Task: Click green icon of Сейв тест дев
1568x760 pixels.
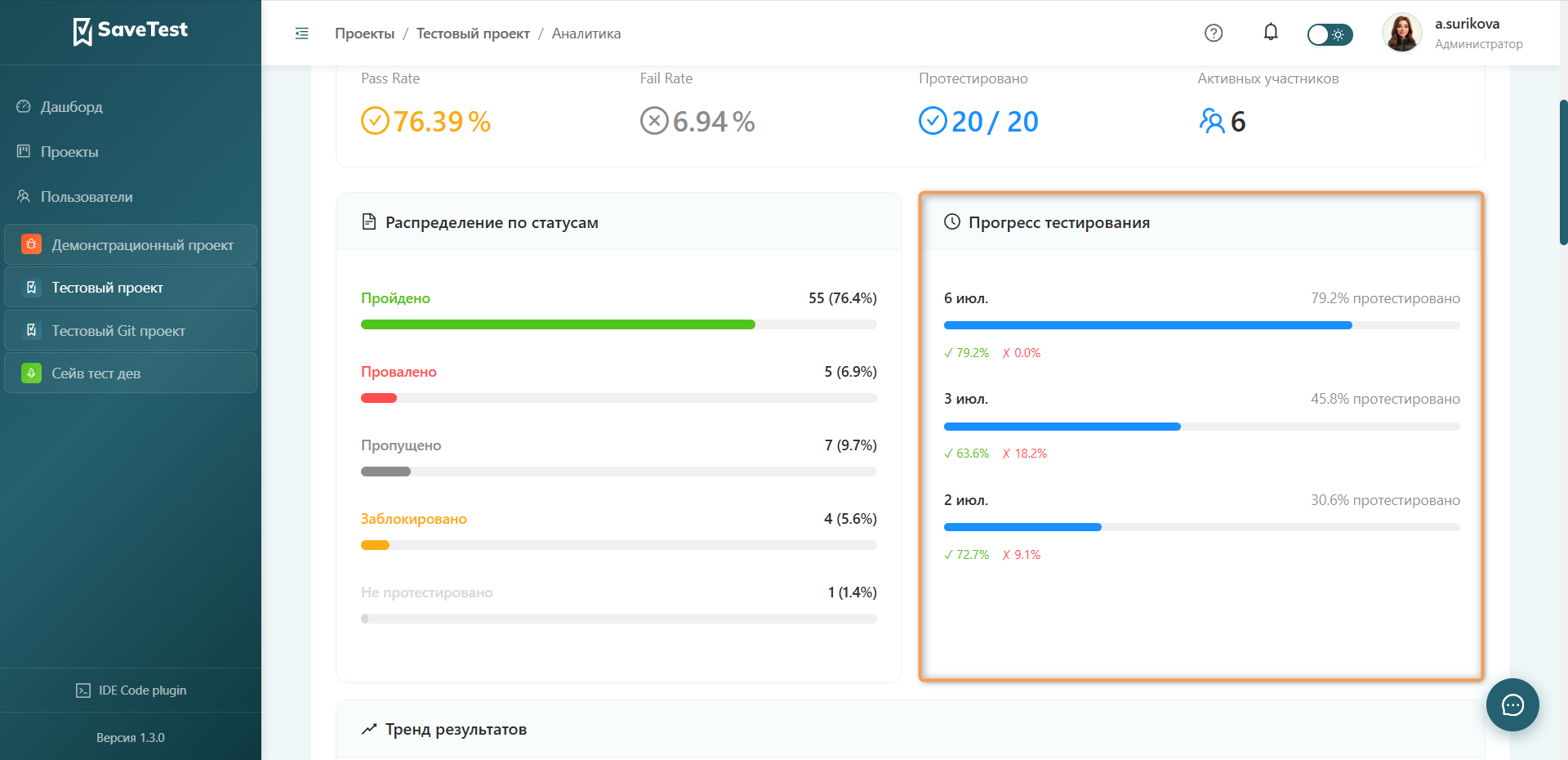Action: [x=31, y=373]
